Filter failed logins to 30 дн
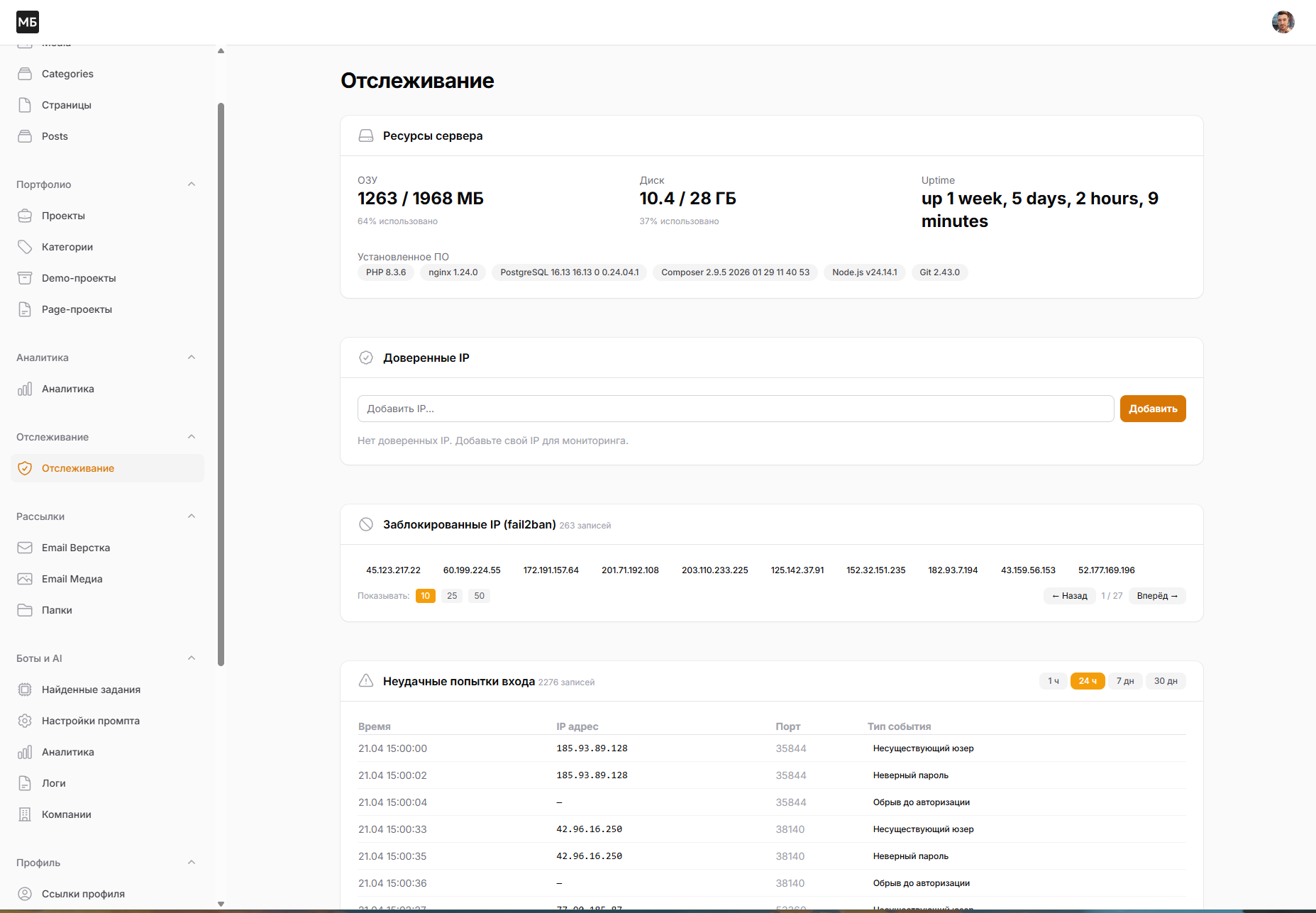 click(x=1166, y=681)
